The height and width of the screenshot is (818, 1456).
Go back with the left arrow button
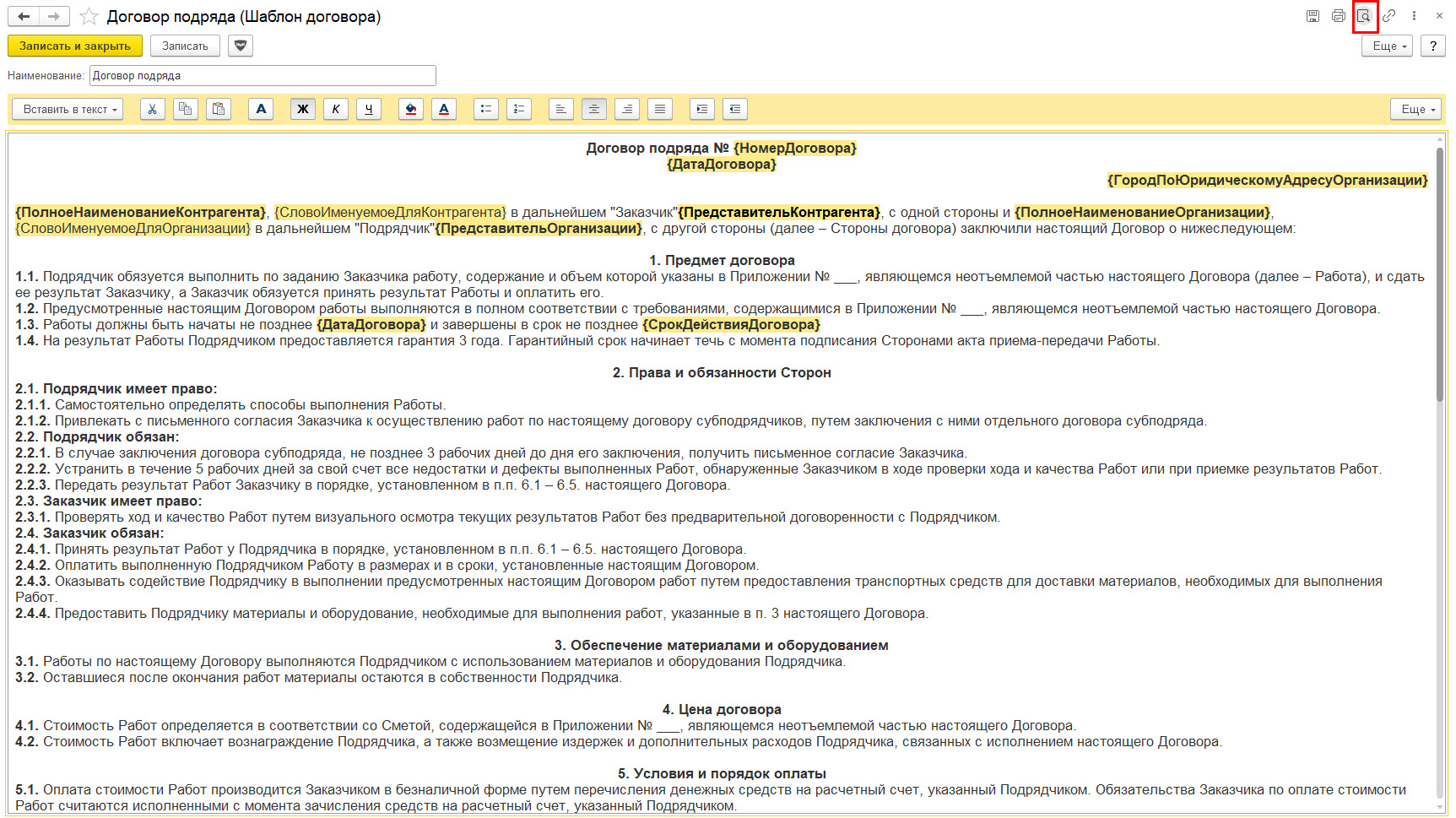pyautogui.click(x=24, y=16)
